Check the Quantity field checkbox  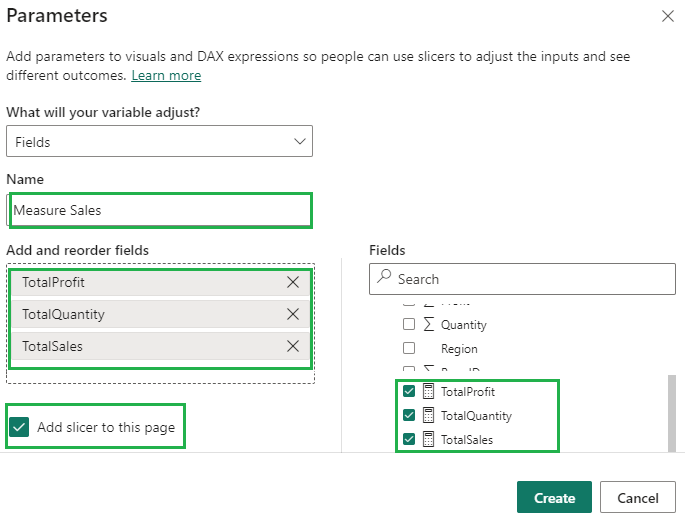click(x=409, y=324)
